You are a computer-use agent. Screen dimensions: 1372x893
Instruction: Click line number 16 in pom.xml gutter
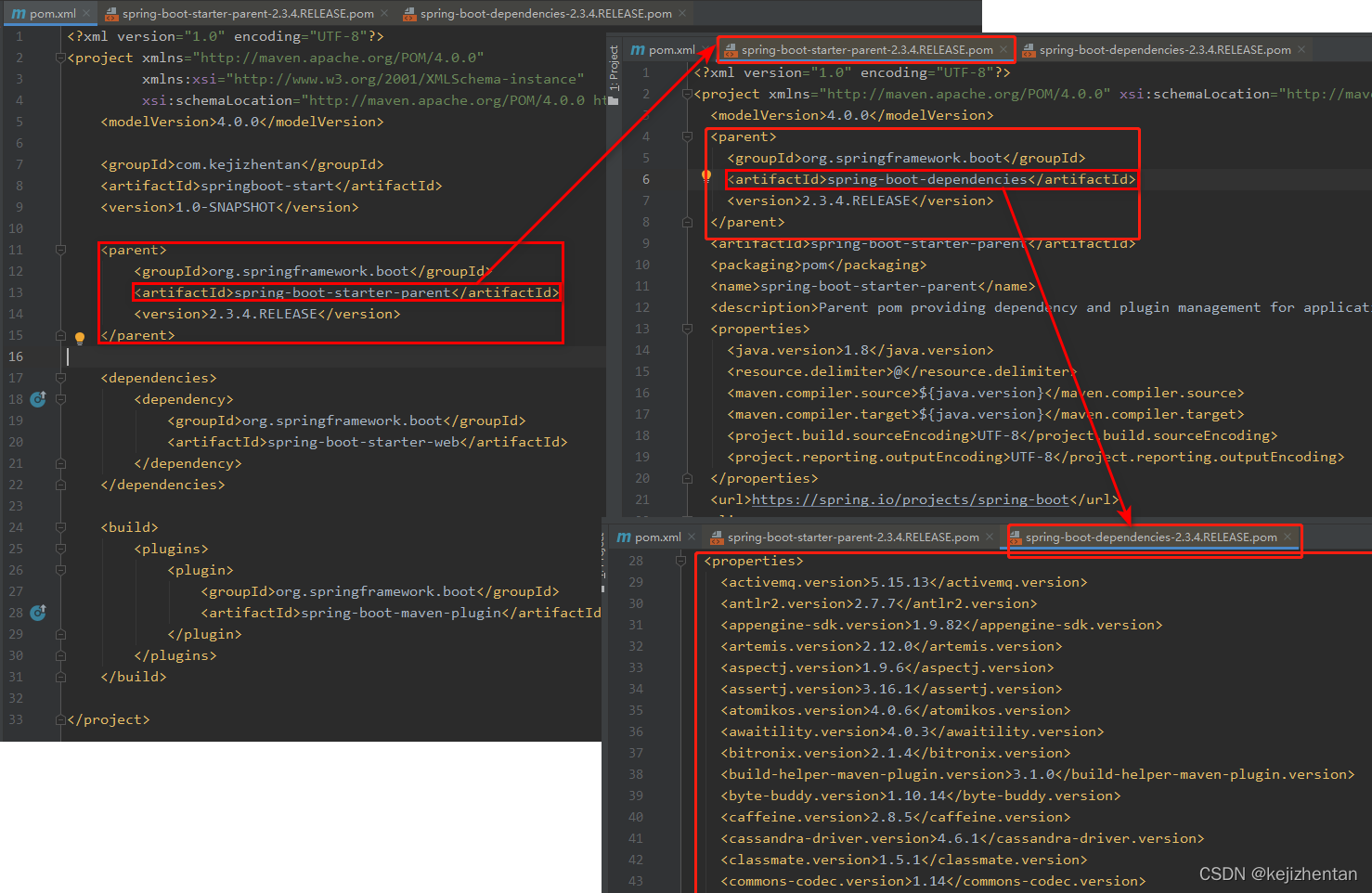[16, 356]
